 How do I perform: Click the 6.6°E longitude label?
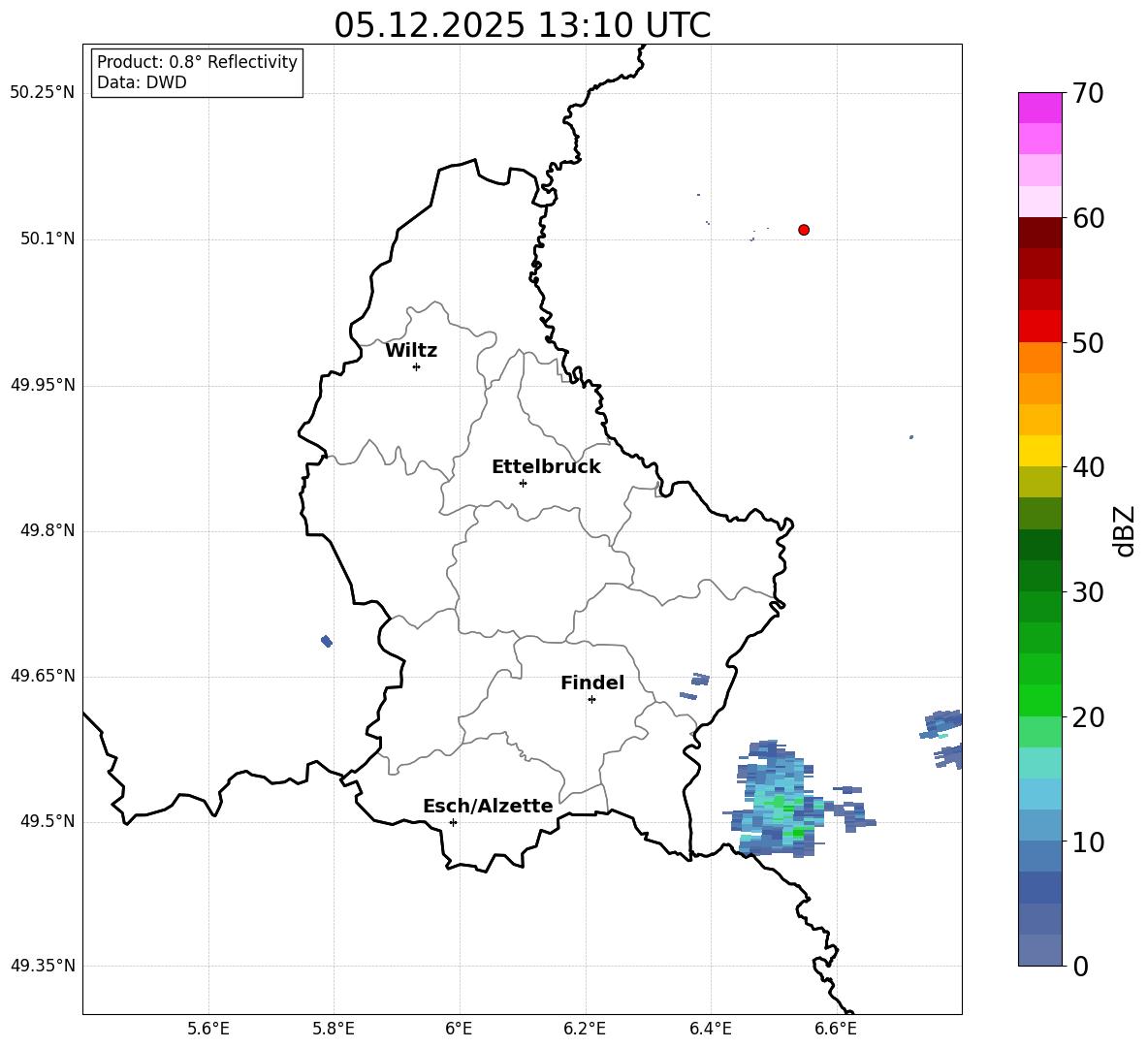tap(836, 1030)
